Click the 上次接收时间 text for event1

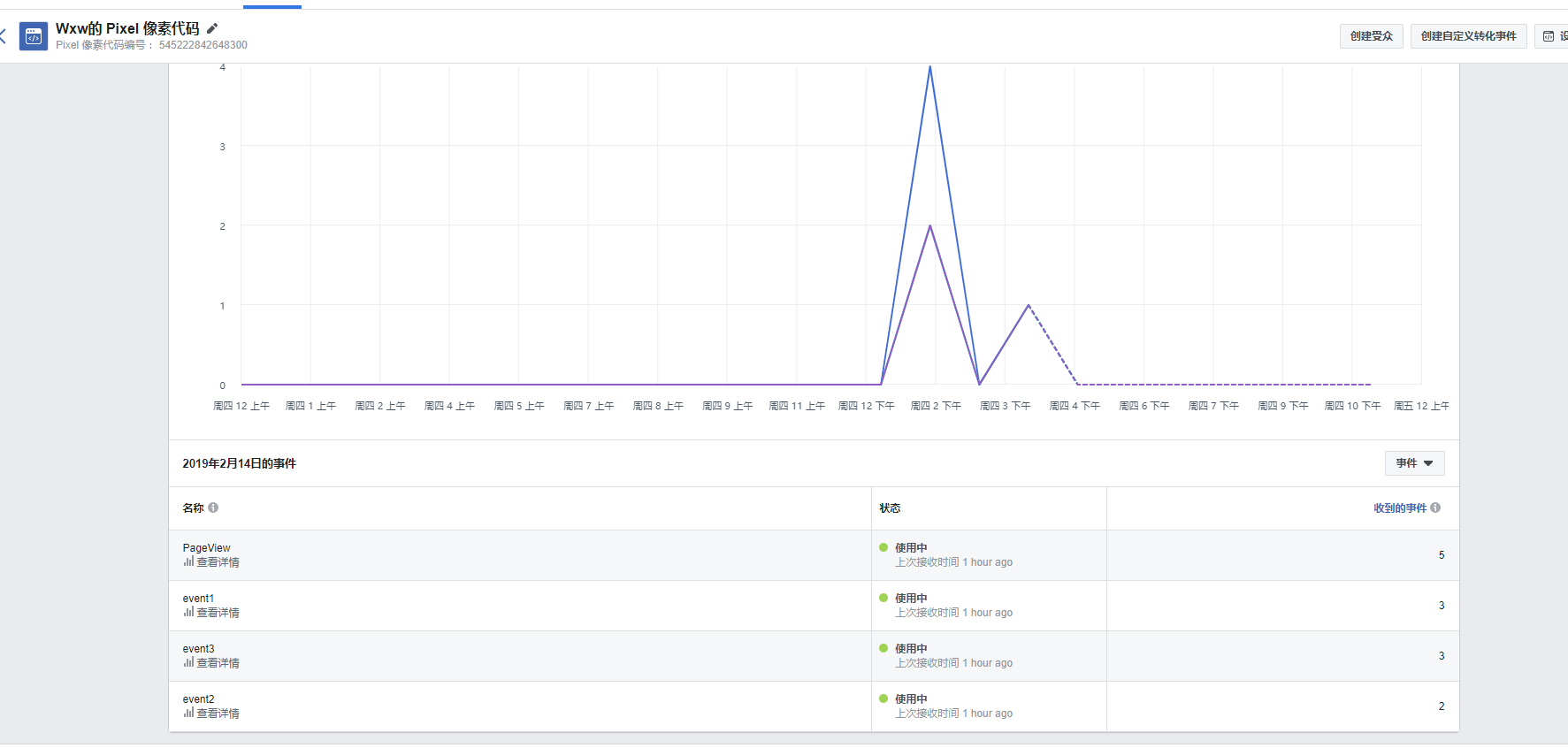pyautogui.click(x=954, y=613)
